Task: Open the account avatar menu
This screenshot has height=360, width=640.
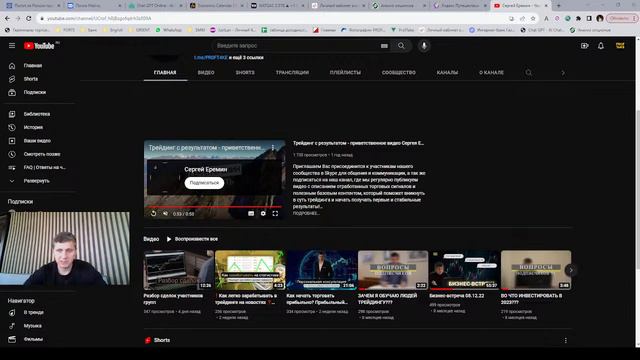Action: pyautogui.click(x=620, y=46)
